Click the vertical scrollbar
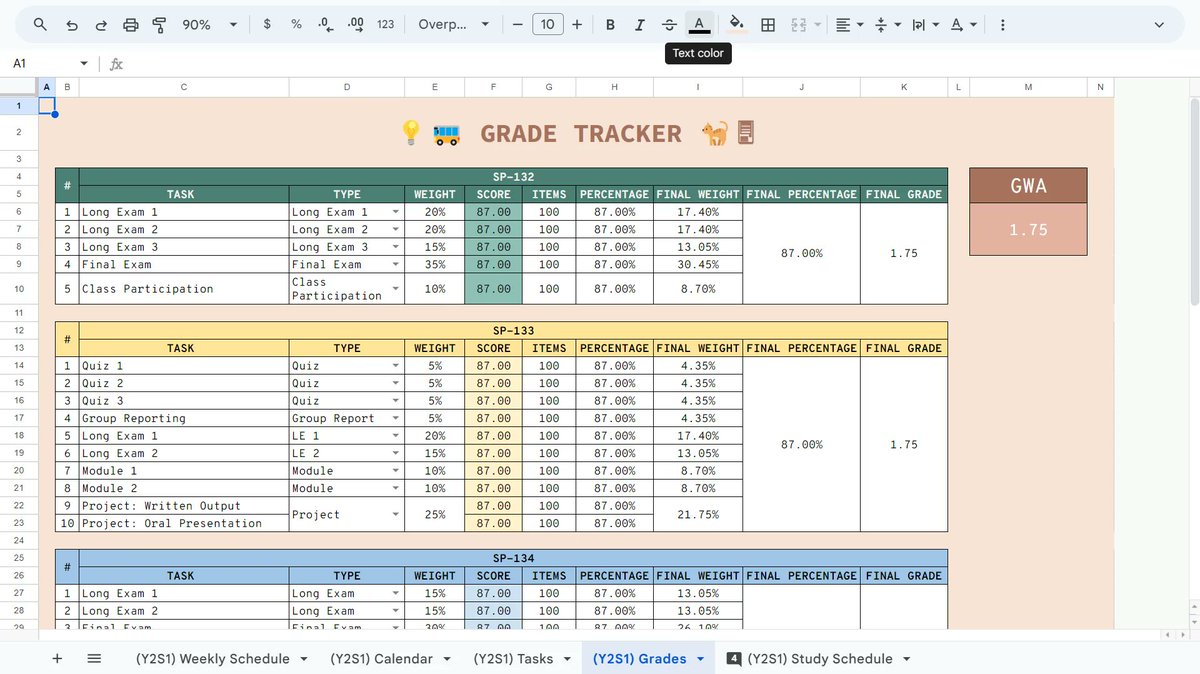 (1194, 200)
